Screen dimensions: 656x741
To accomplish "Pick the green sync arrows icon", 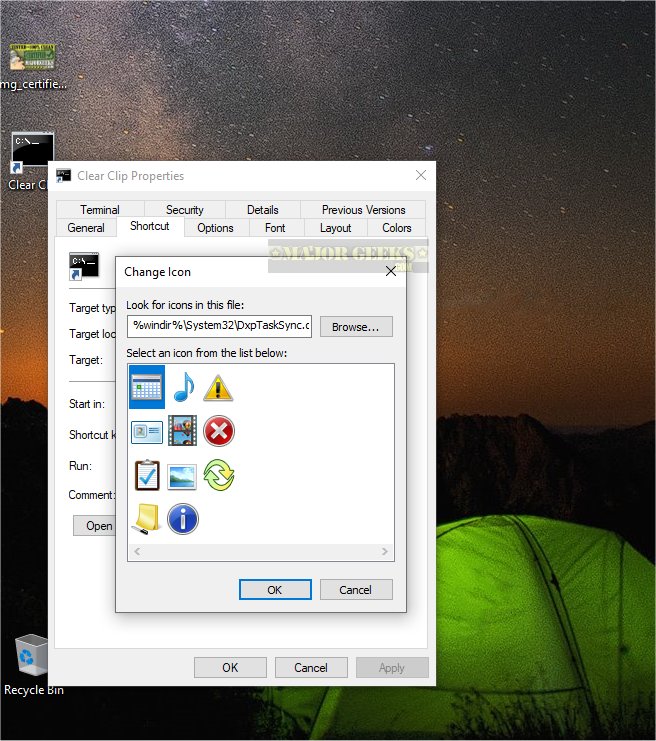I will pyautogui.click(x=219, y=475).
